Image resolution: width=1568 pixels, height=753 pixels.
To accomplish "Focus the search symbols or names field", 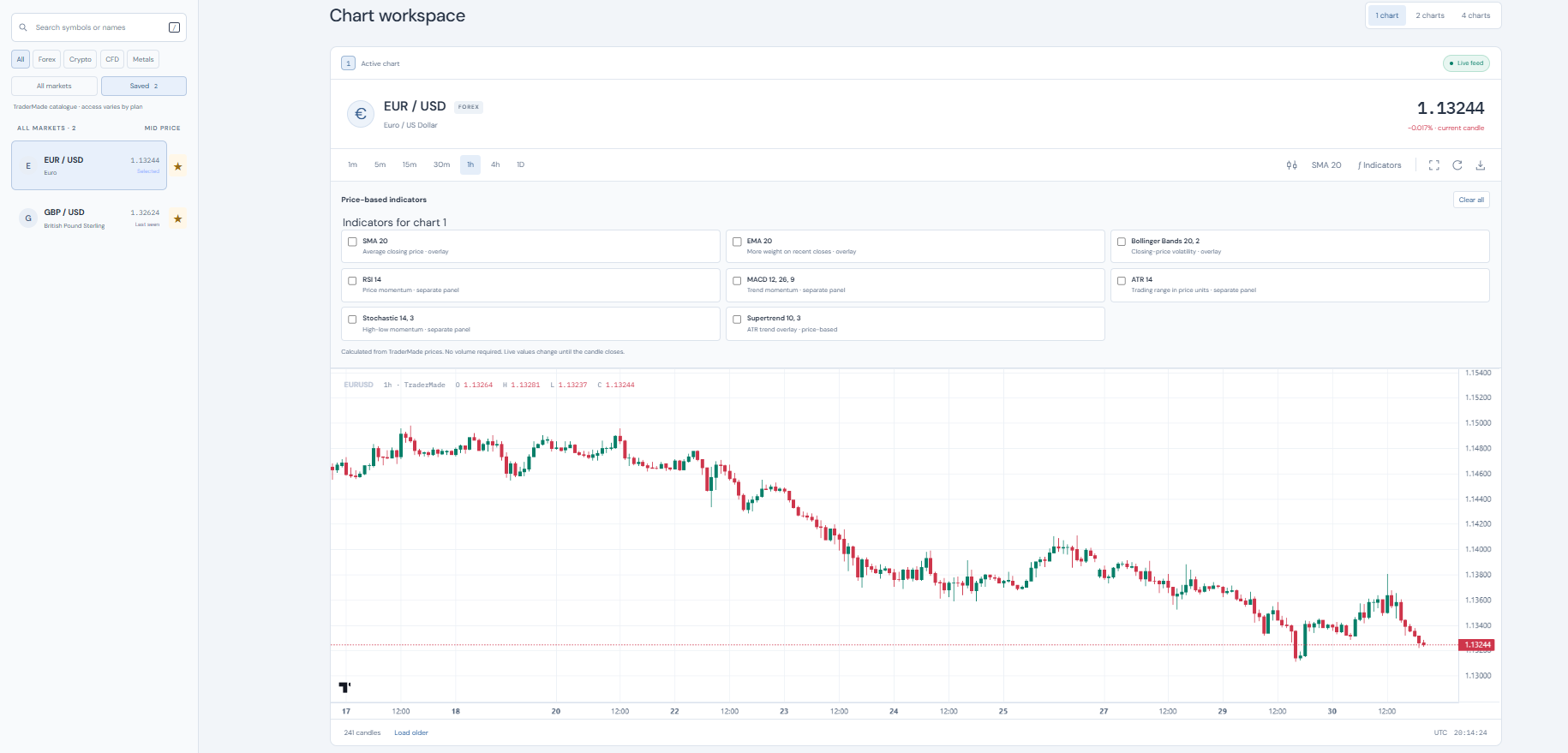I will pyautogui.click(x=99, y=27).
